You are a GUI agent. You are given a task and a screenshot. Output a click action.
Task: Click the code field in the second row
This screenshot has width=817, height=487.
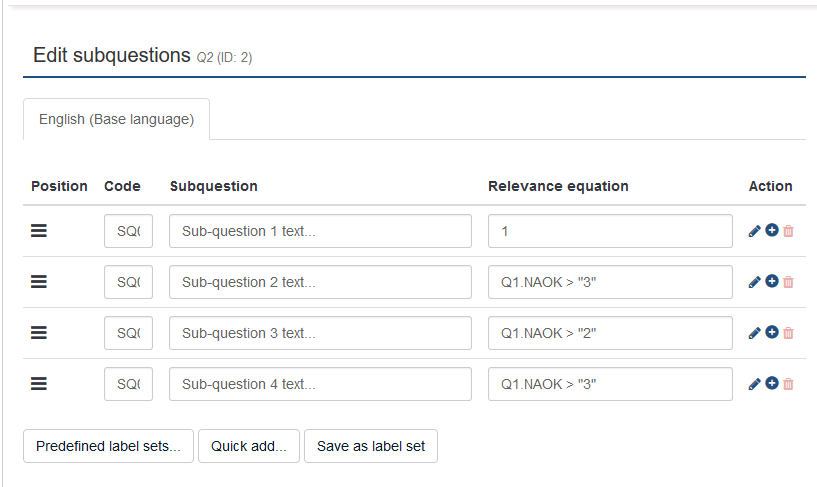[128, 282]
